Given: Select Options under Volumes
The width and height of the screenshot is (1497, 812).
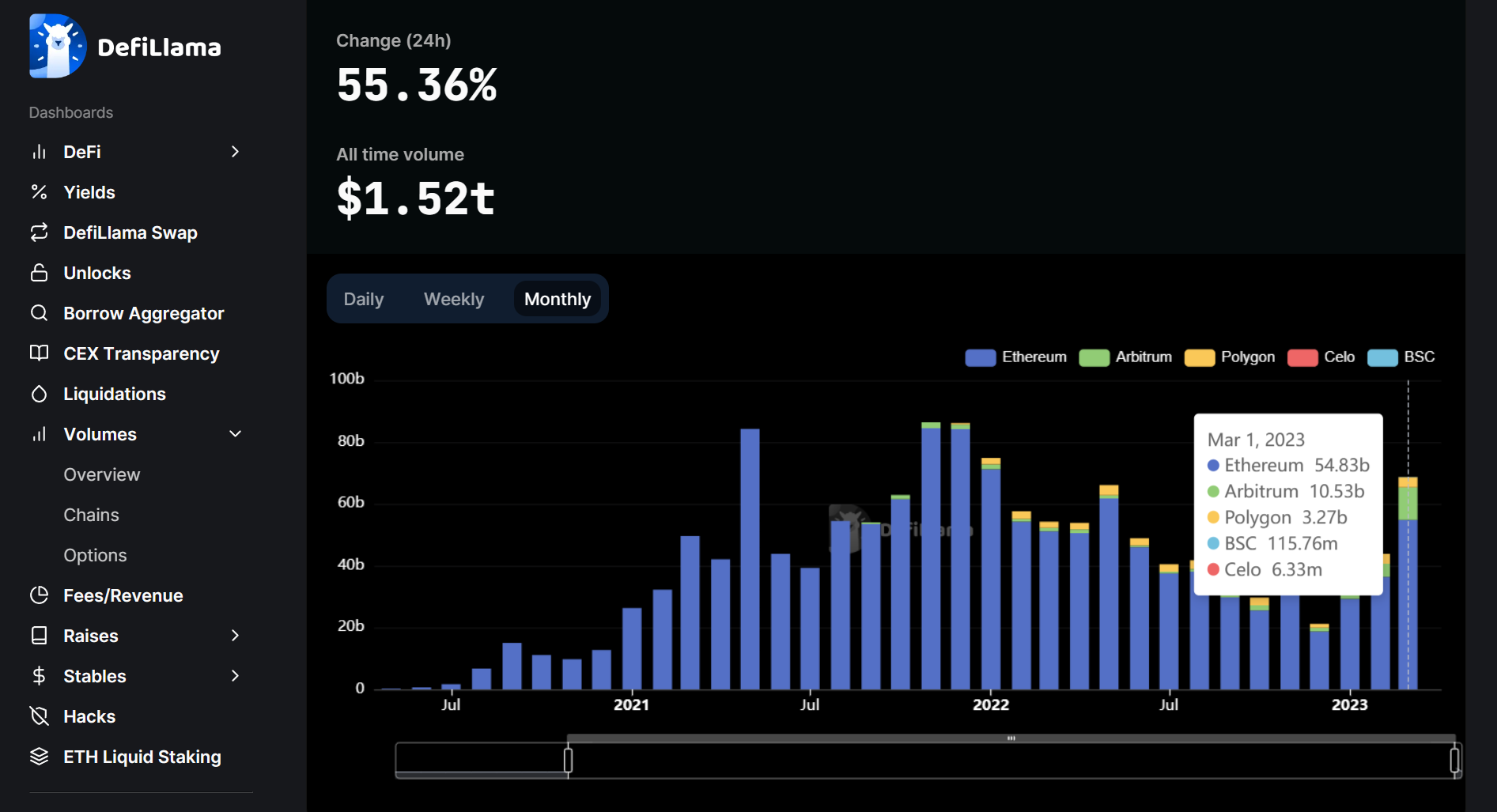Looking at the screenshot, I should 95,555.
